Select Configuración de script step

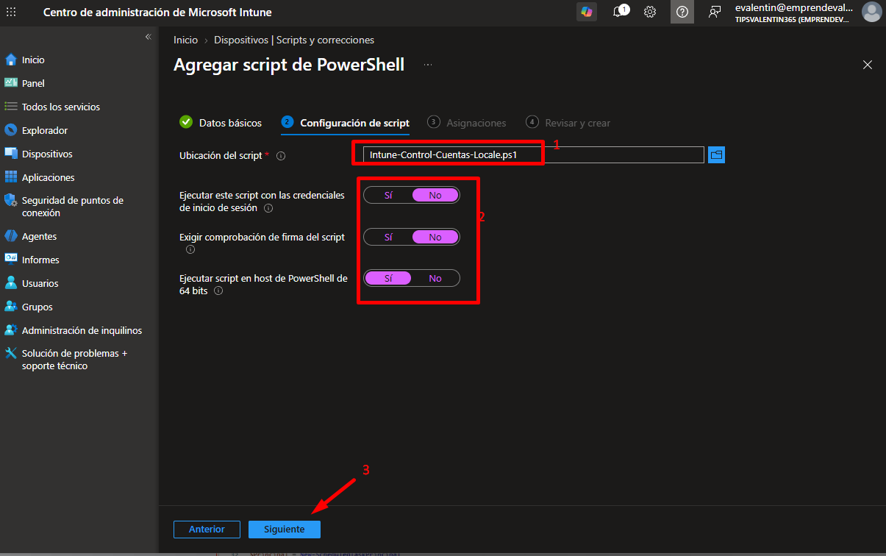pos(345,123)
